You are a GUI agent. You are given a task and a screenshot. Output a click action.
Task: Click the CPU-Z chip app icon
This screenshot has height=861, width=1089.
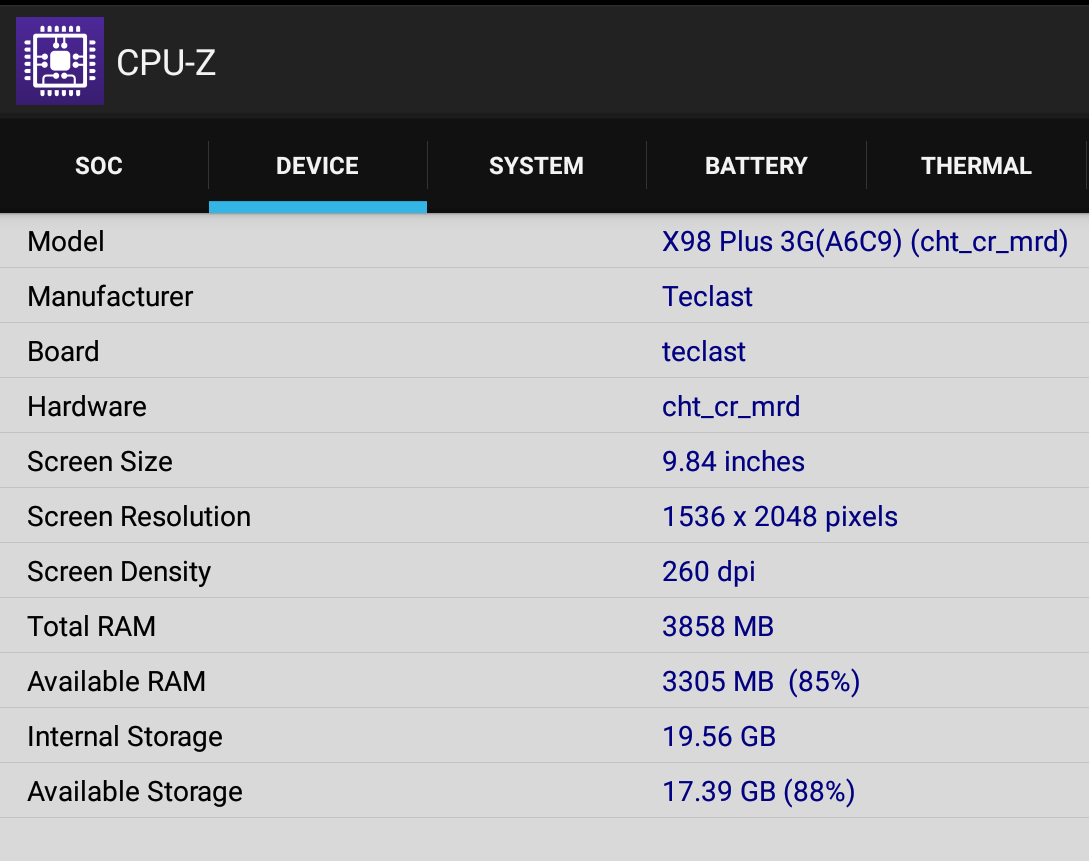coord(60,61)
